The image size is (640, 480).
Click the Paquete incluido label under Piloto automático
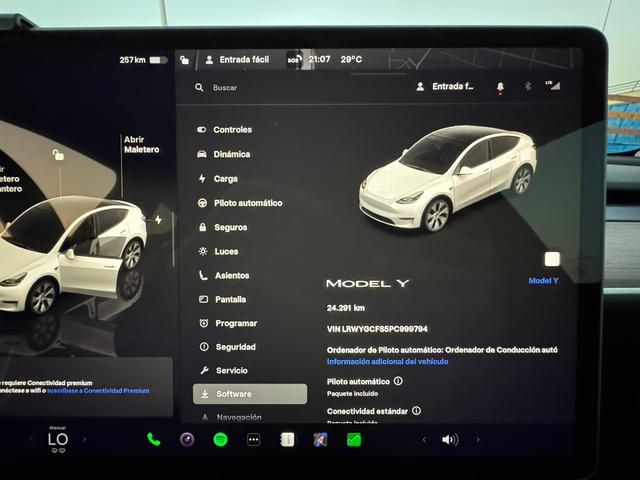[352, 394]
